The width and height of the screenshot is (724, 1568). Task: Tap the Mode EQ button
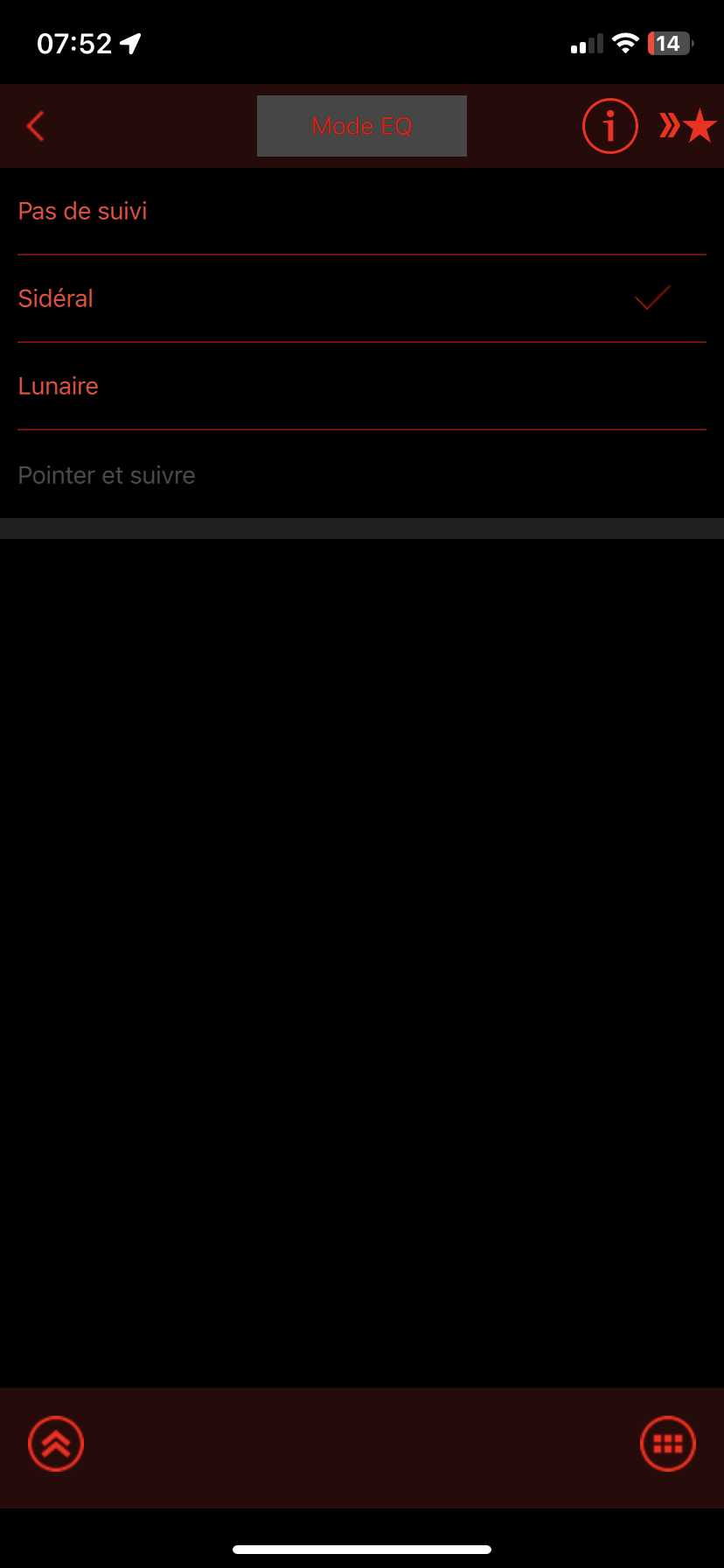362,126
